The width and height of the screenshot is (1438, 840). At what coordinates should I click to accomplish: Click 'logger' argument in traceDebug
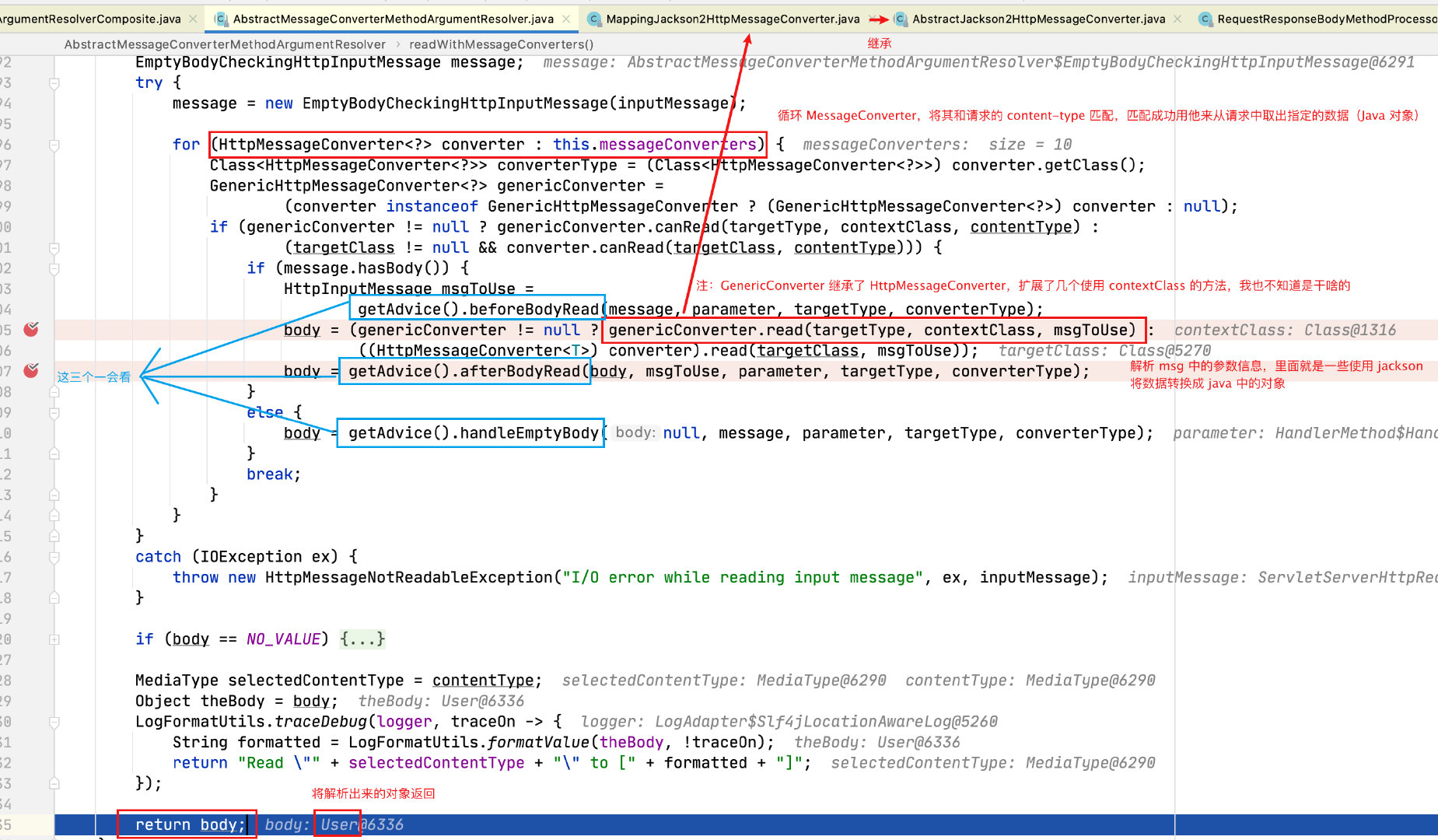[404, 722]
